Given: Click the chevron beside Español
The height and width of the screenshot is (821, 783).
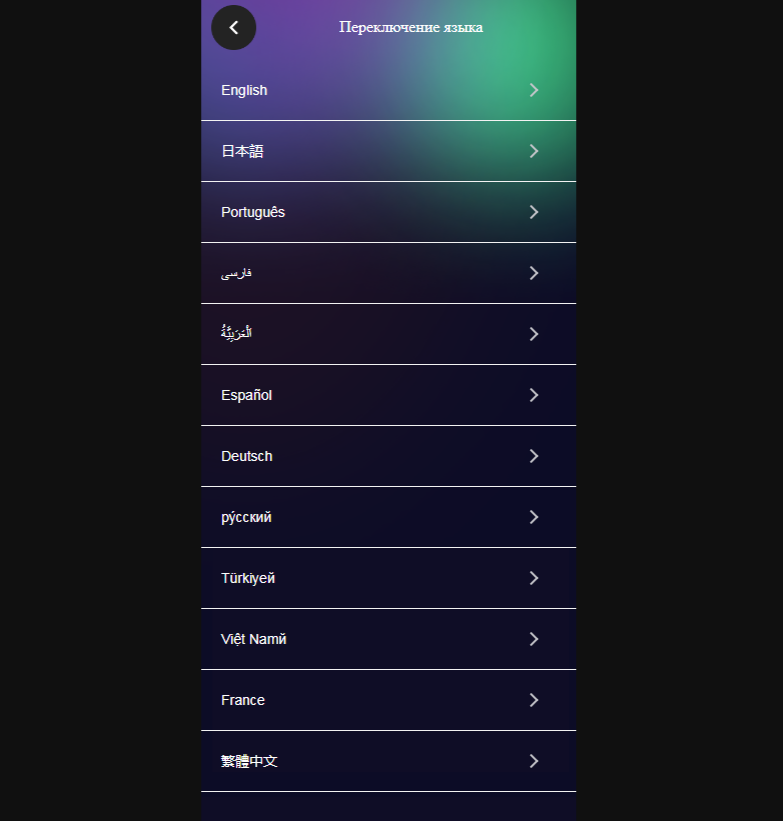Looking at the screenshot, I should pyautogui.click(x=534, y=395).
